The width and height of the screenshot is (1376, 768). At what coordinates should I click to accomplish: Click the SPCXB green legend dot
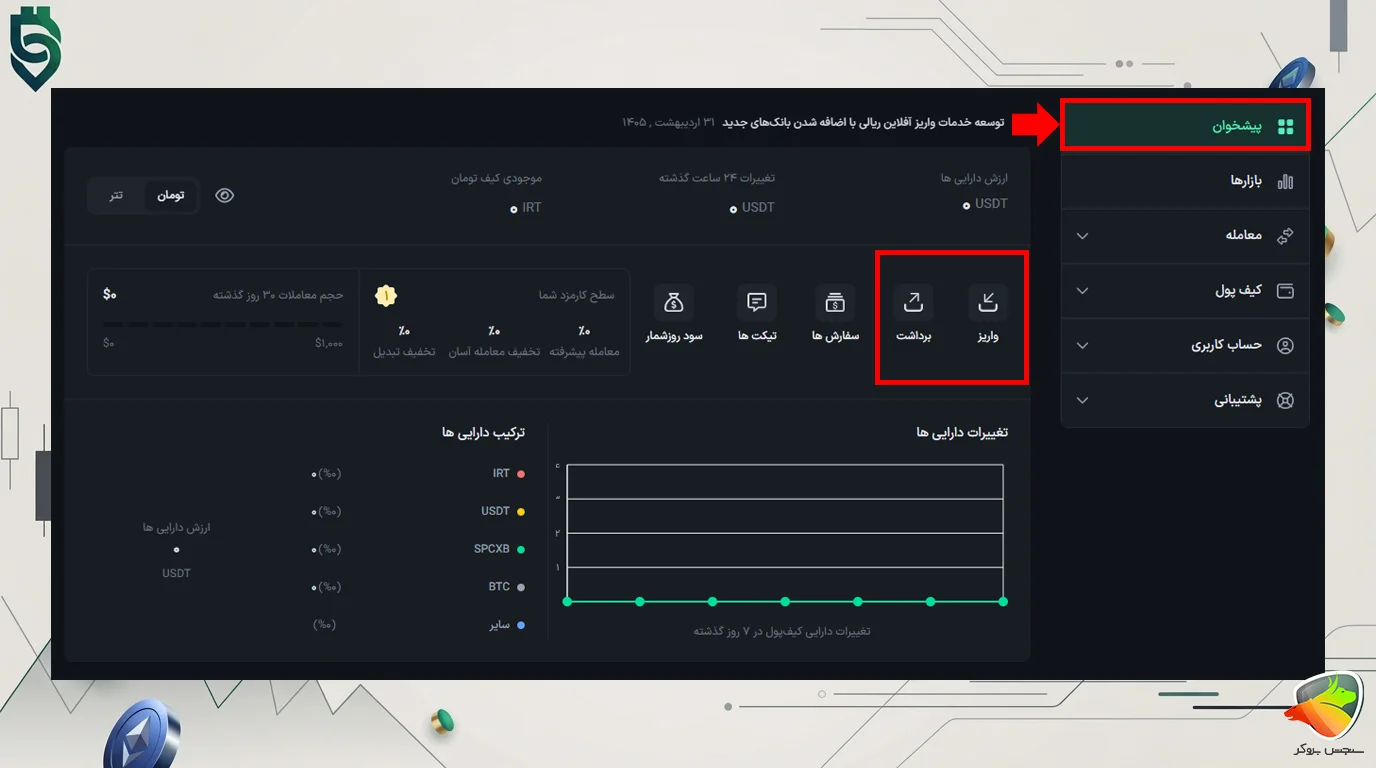coord(521,550)
